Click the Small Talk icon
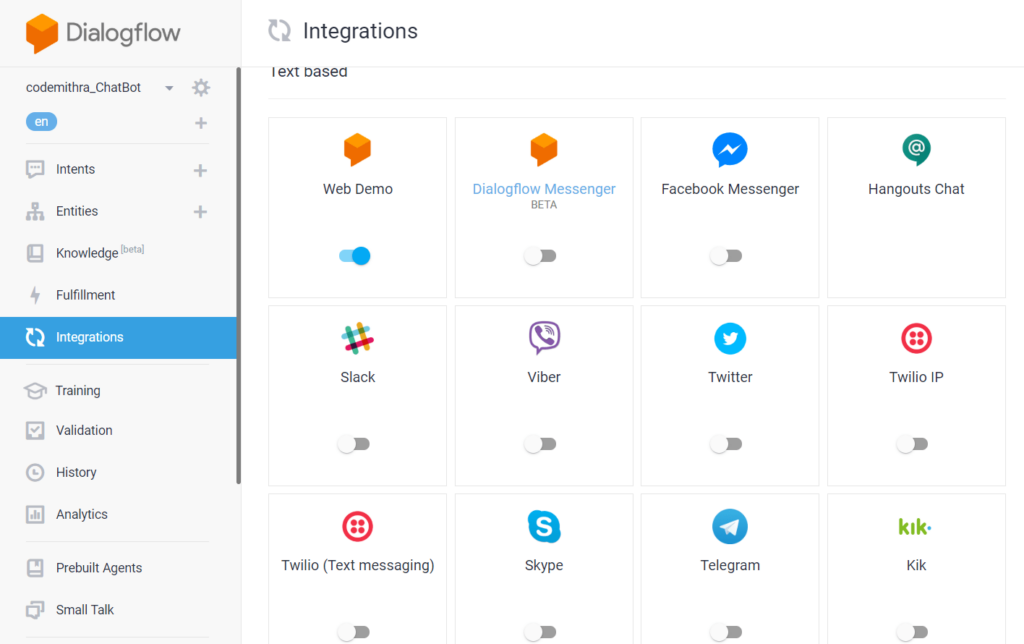 pos(35,609)
